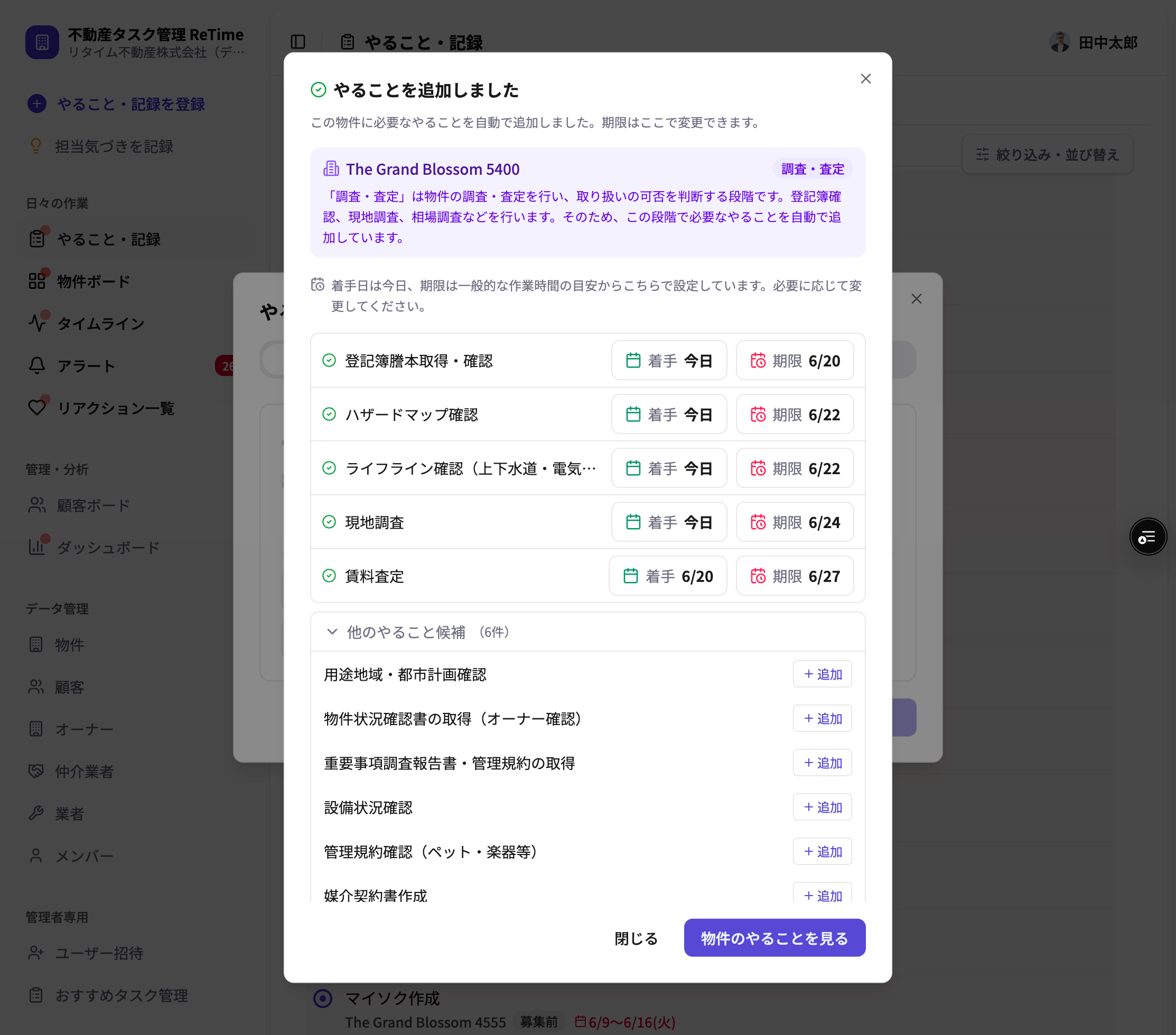This screenshot has height=1035, width=1176.
Task: Click The Grand Blossom 5400 property name
Action: 433,169
